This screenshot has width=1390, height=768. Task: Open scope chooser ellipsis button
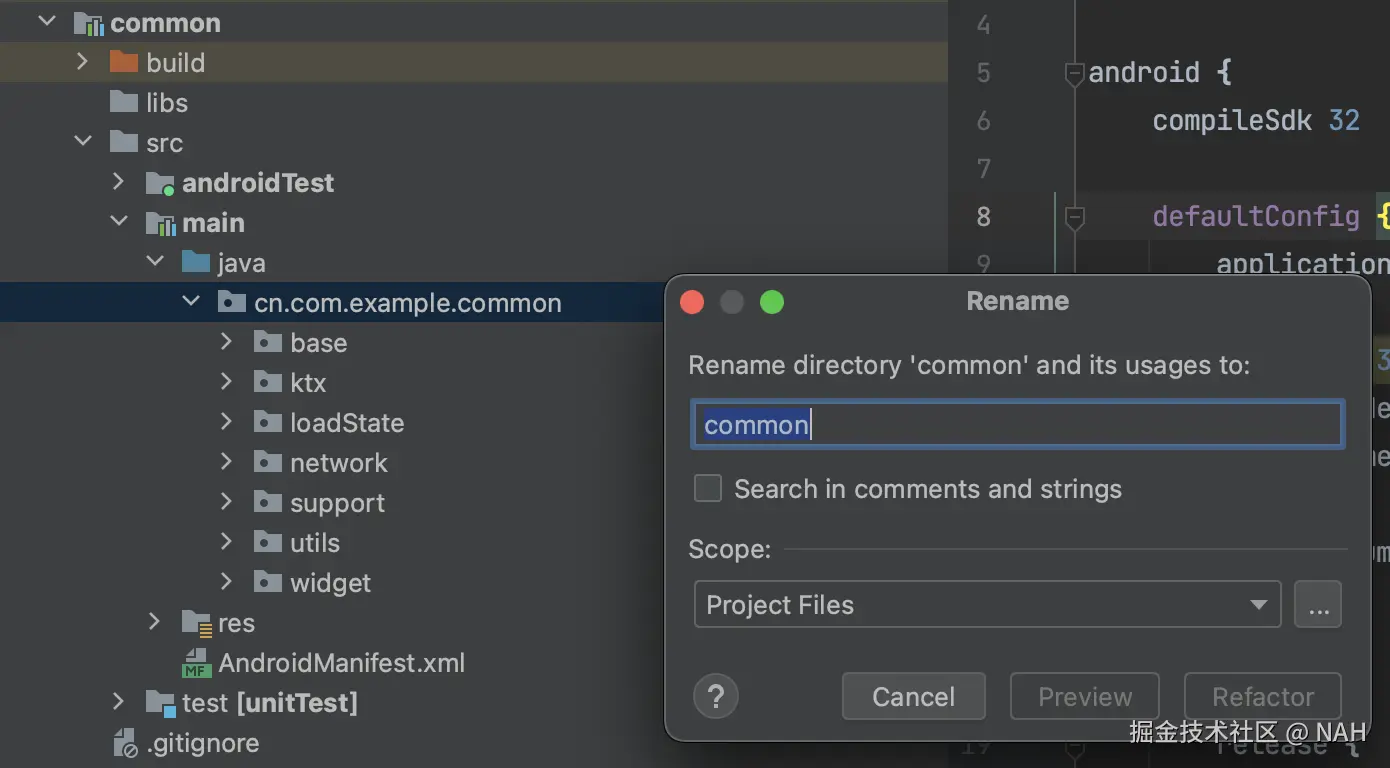pyautogui.click(x=1318, y=605)
